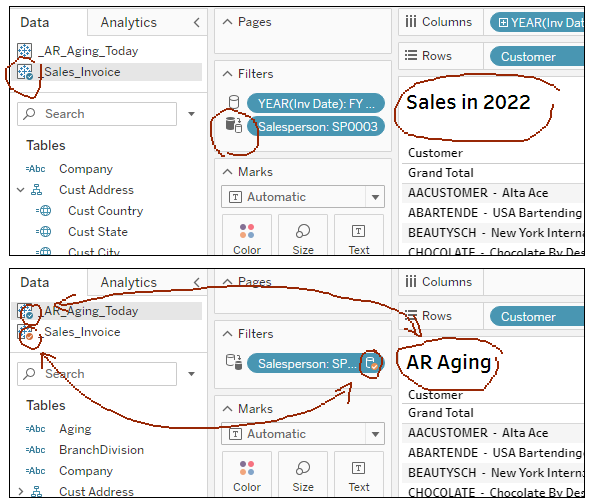Switch to Analytics tab in the top panel

click(129, 23)
